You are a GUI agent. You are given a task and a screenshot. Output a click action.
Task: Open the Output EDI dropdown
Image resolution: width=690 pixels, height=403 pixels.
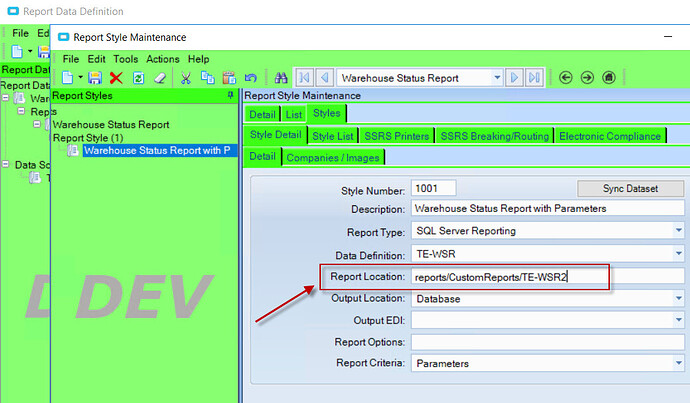(678, 320)
